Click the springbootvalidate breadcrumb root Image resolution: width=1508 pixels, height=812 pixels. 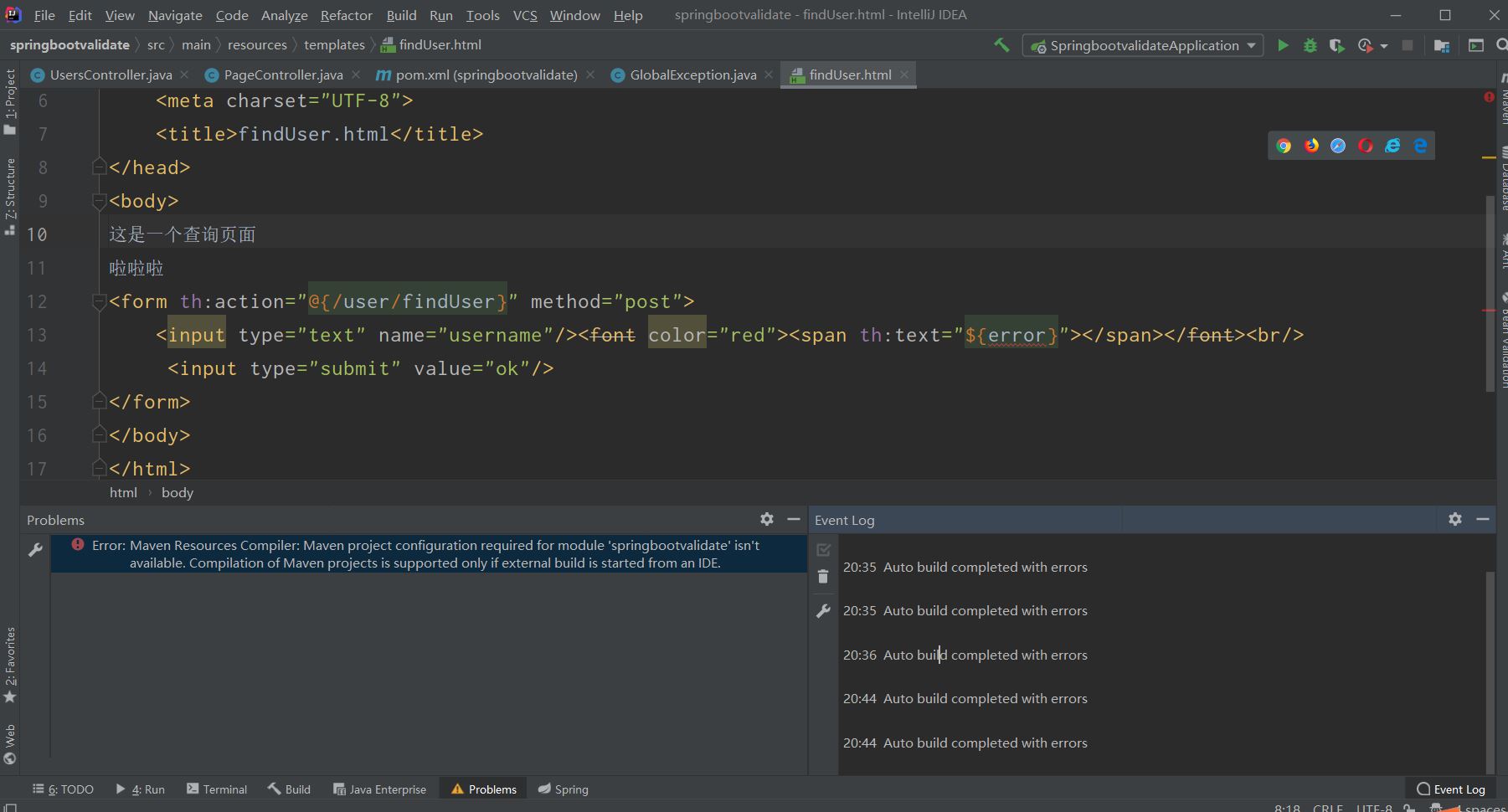click(69, 44)
